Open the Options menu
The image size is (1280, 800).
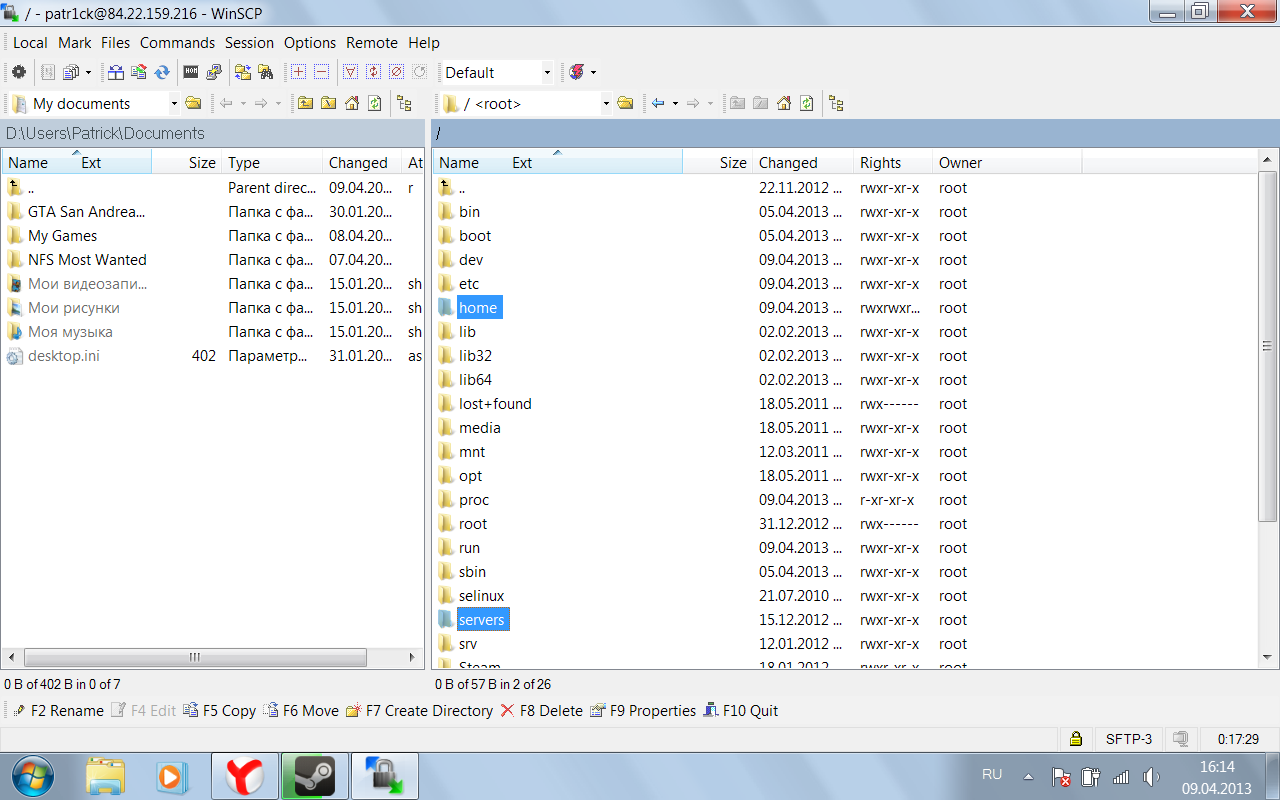(x=310, y=43)
